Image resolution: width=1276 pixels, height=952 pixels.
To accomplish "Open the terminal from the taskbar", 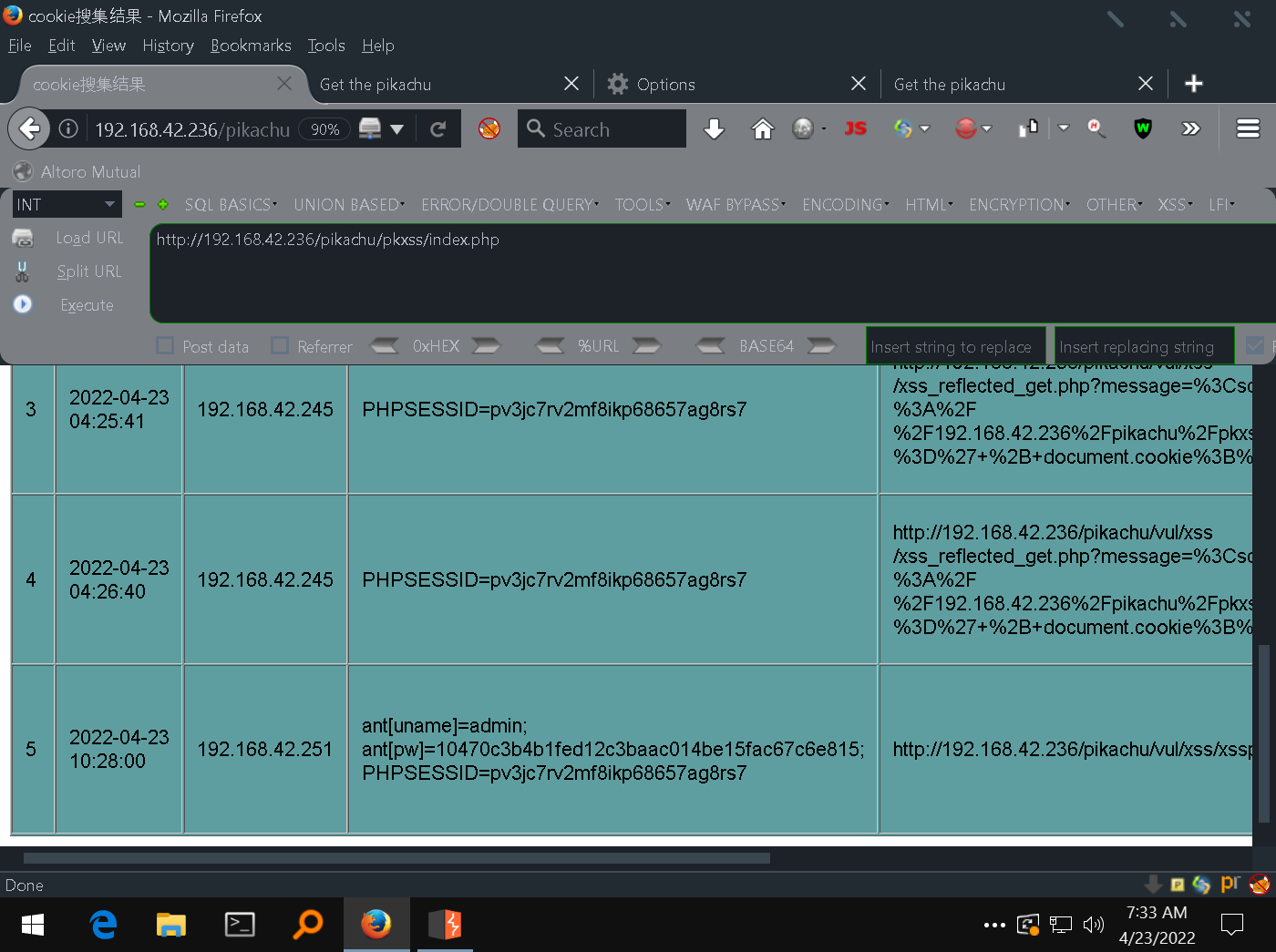I will coord(240,925).
